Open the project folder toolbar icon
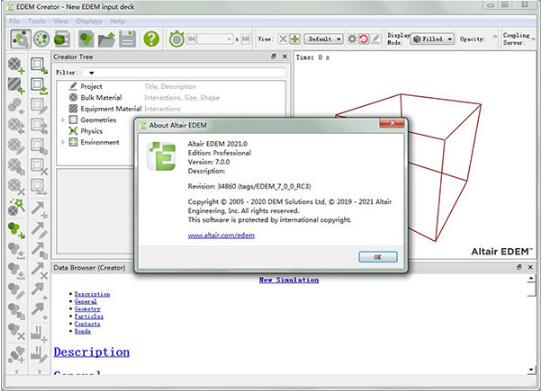Screen dimensions: 542x391 (x=106, y=39)
